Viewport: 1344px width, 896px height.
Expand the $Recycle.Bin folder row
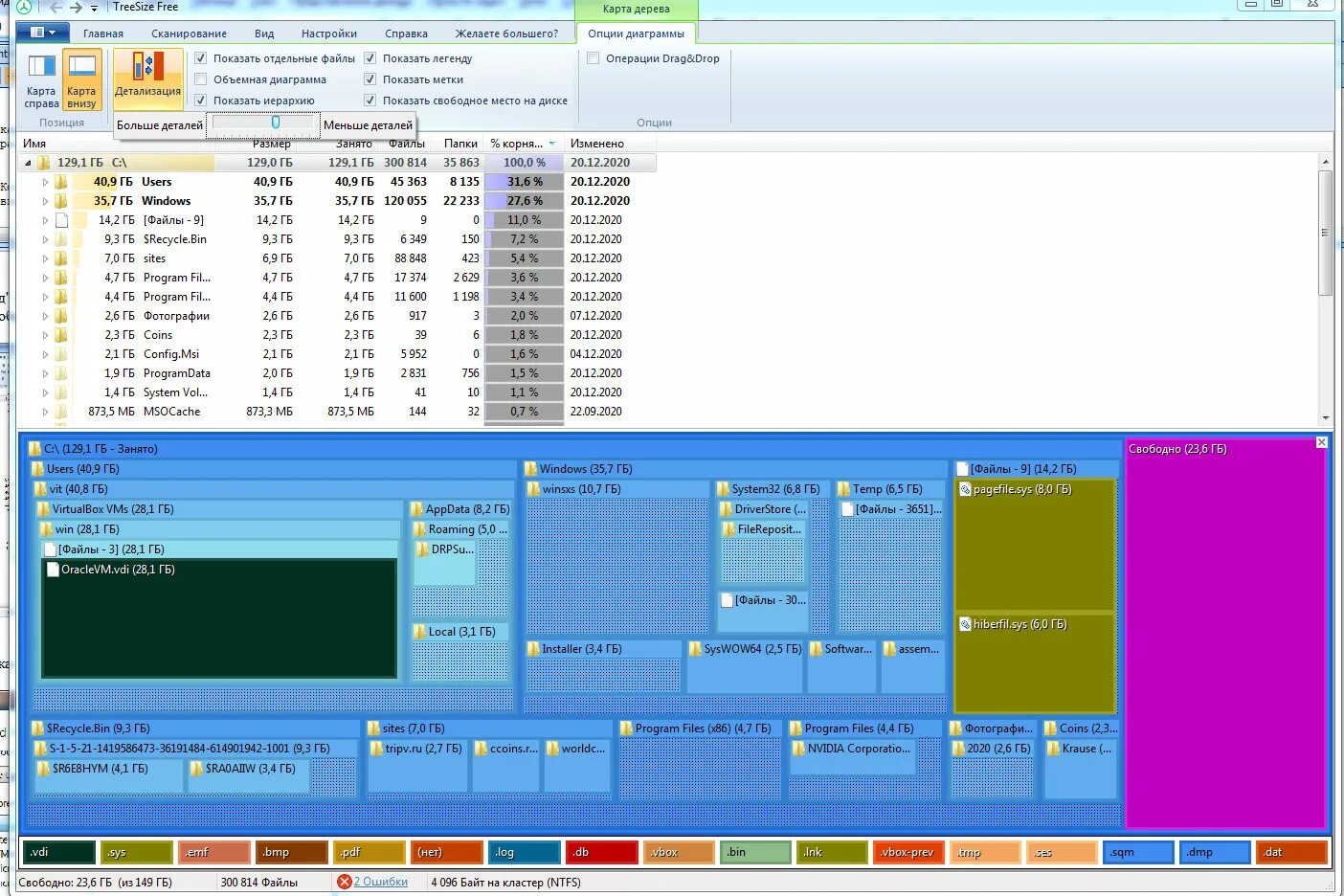point(44,239)
